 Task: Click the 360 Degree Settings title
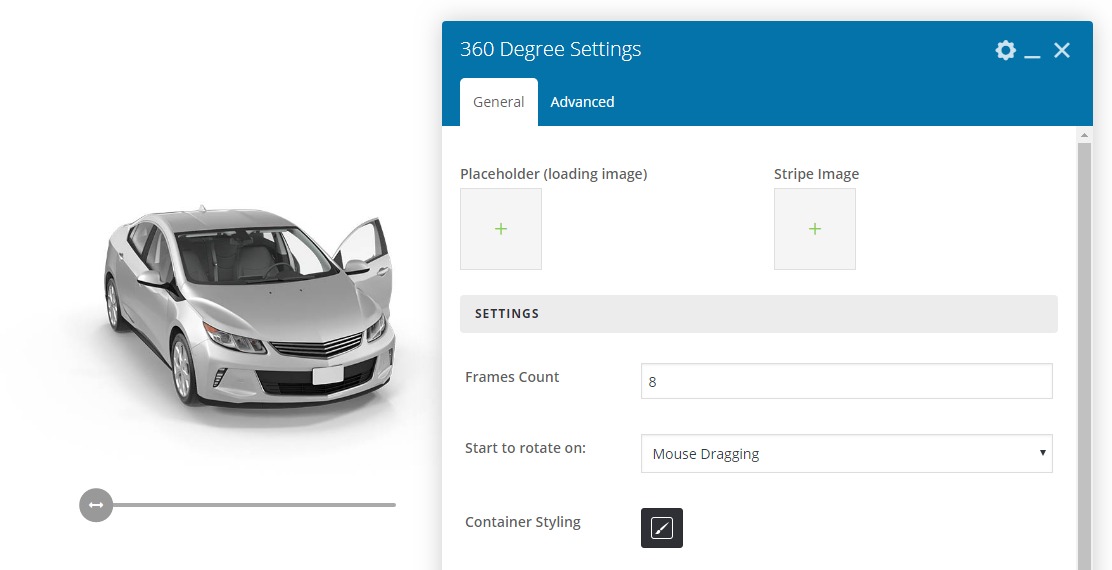550,49
